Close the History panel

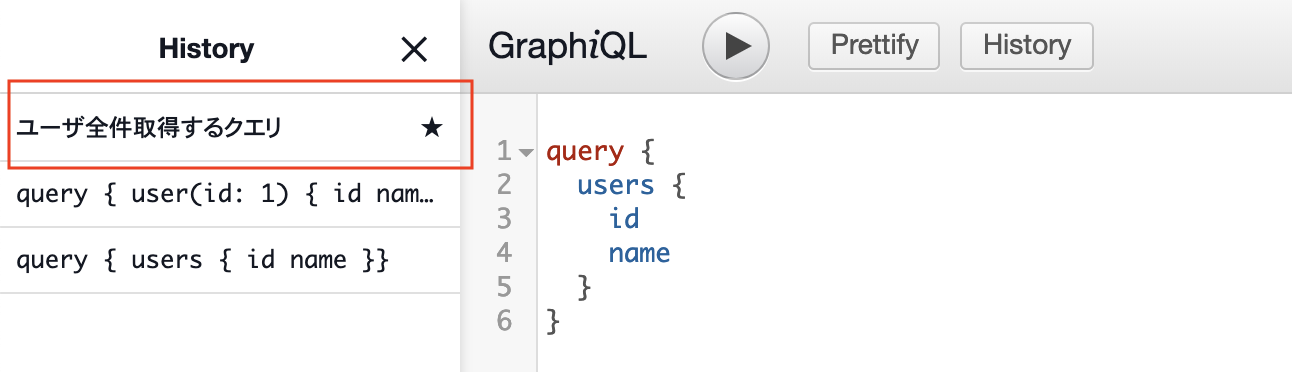tap(413, 48)
